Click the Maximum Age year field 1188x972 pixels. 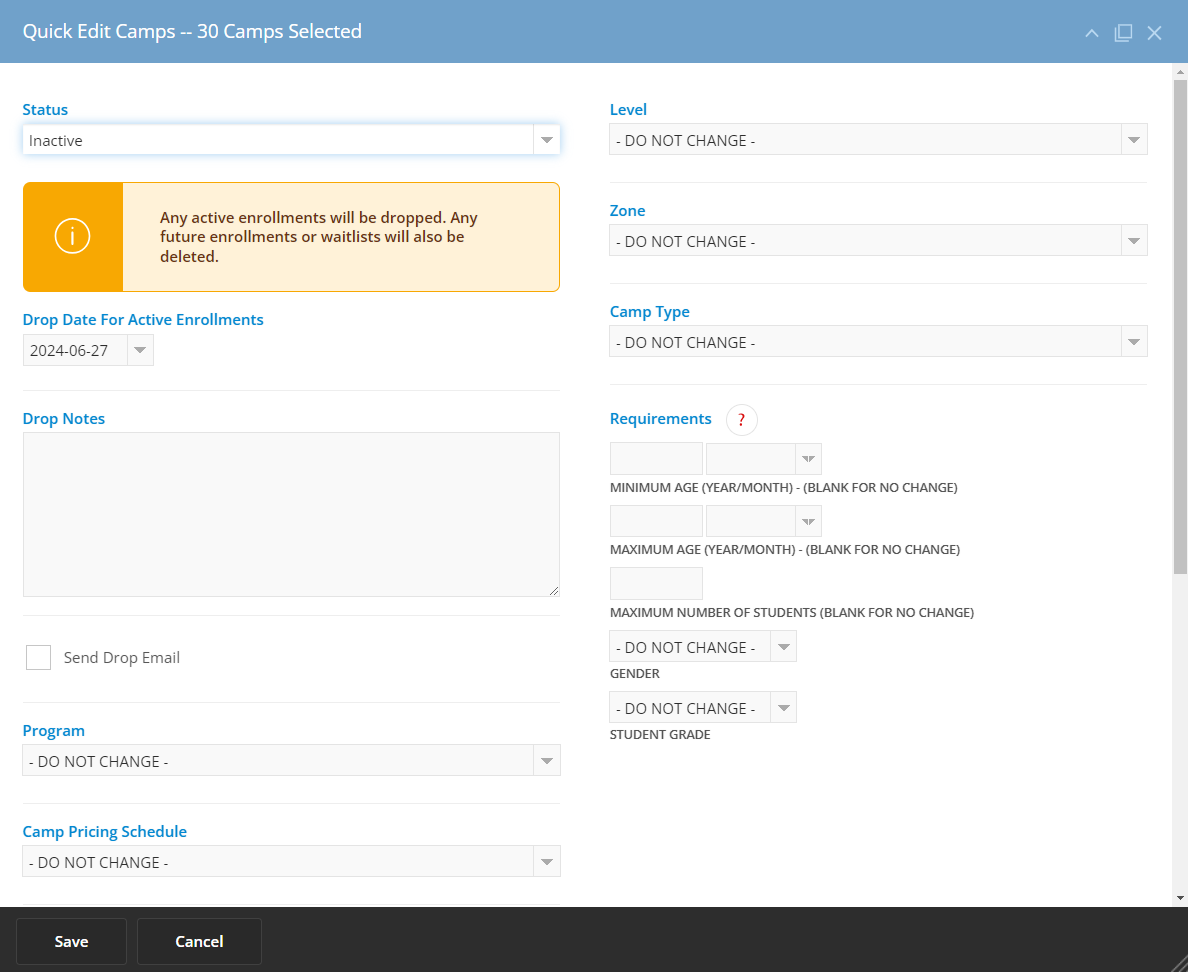pos(656,521)
